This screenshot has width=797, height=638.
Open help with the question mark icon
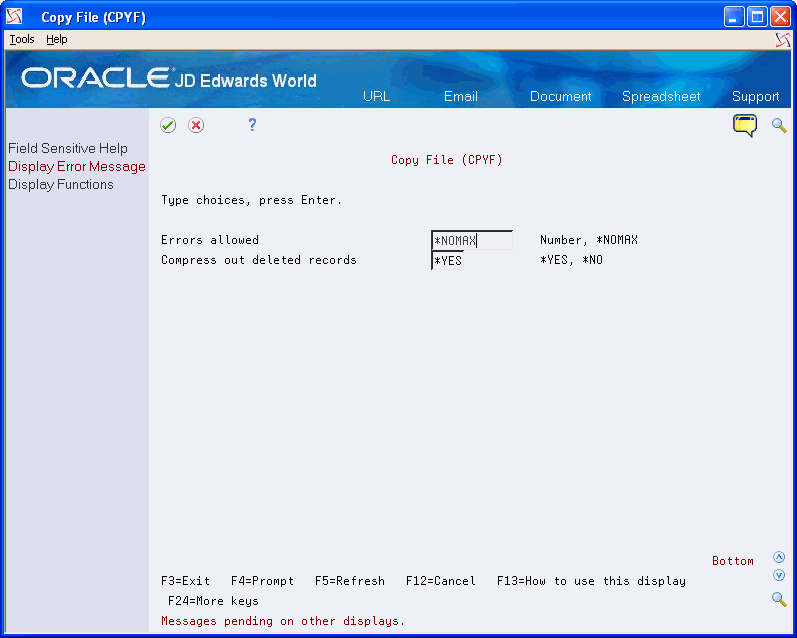point(252,125)
